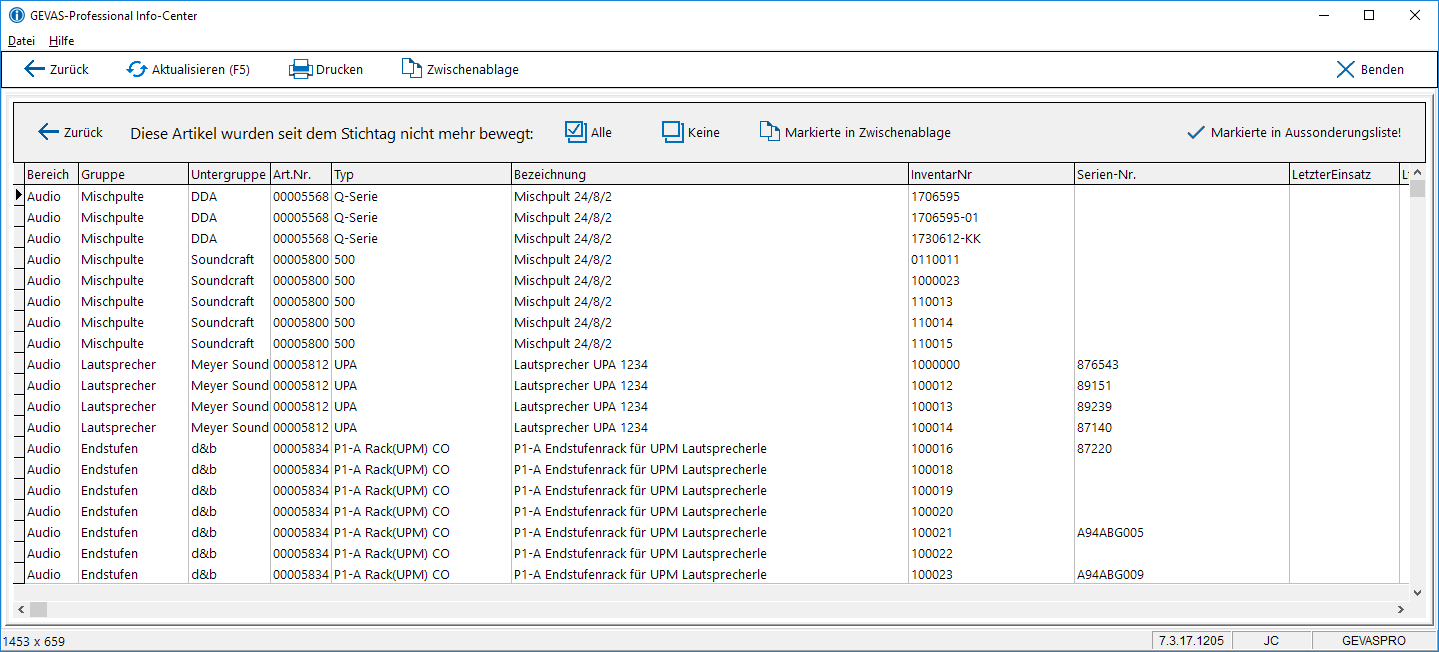Click serial number 89239
The width and height of the screenshot is (1439, 652).
[x=1094, y=407]
